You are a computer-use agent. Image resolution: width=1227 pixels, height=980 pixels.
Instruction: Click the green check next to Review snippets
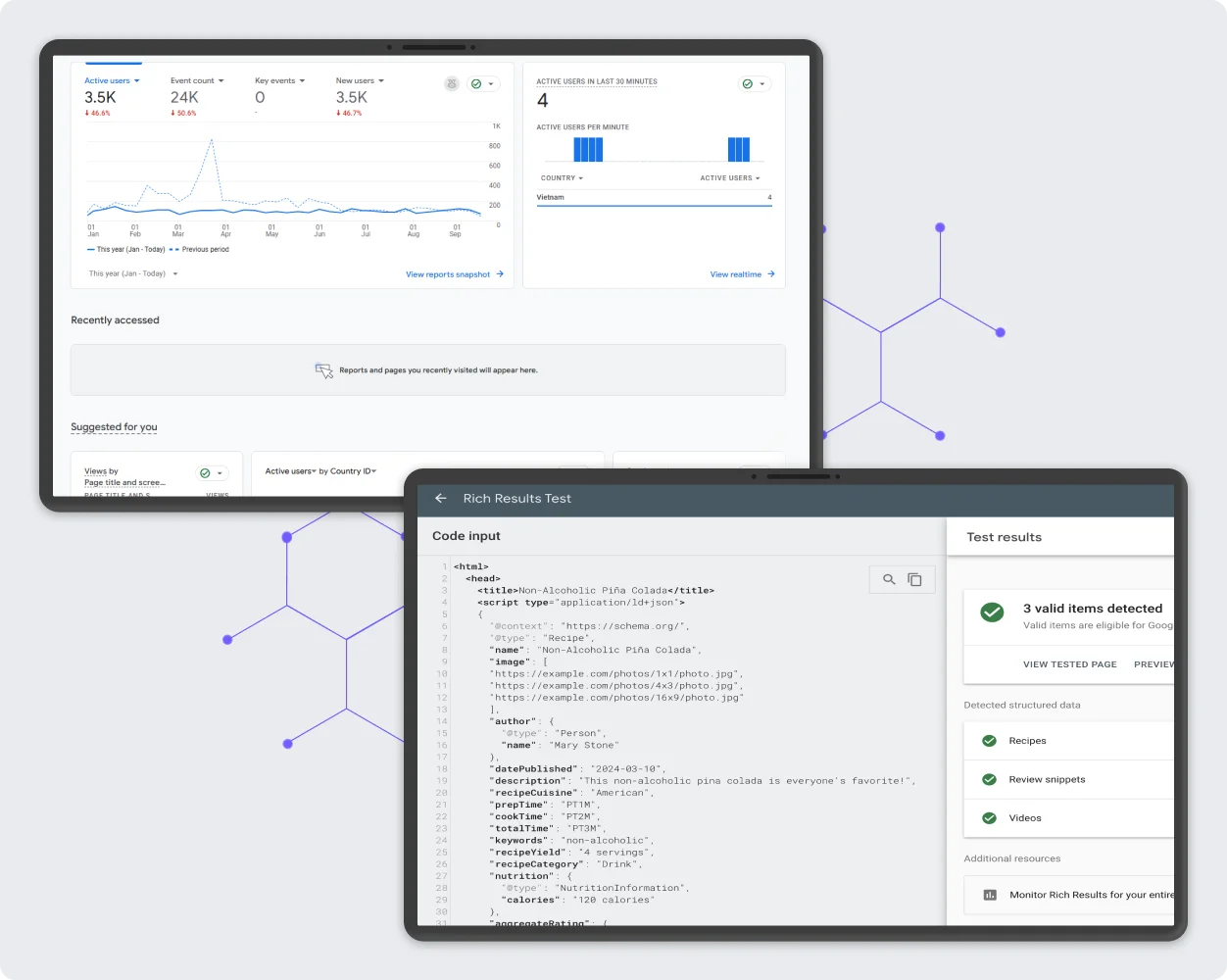(989, 779)
